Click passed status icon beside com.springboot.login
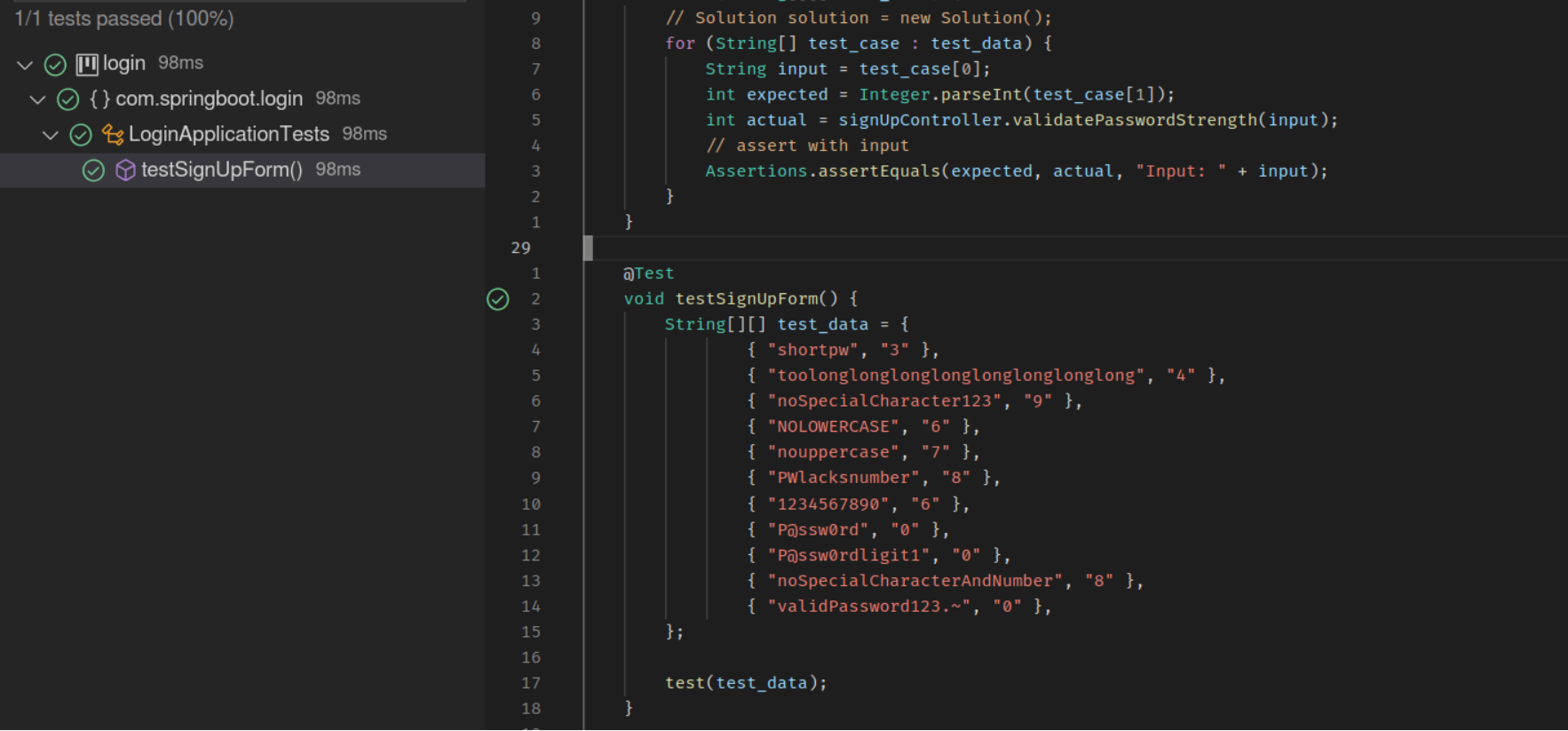The image size is (1568, 731). (x=68, y=99)
